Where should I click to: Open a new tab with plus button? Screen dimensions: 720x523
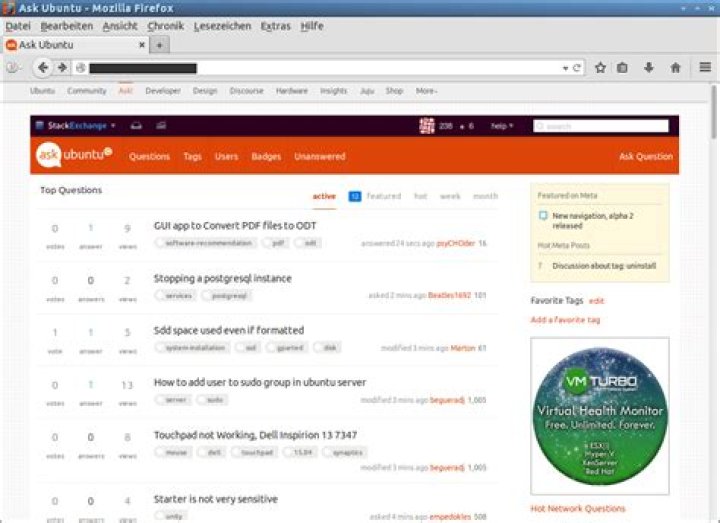tap(159, 45)
